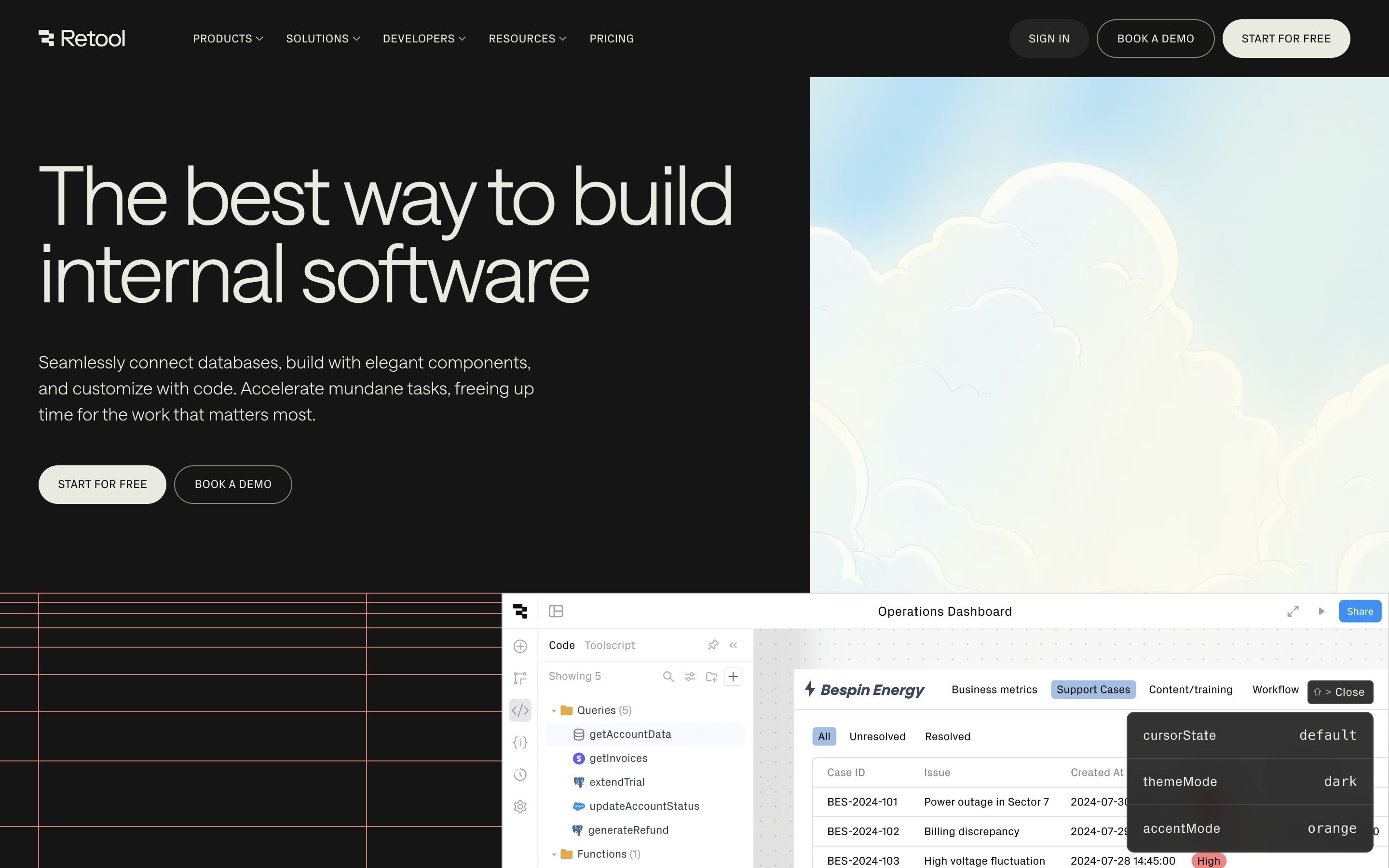Open the Business metrics tab
The height and width of the screenshot is (868, 1389).
994,690
